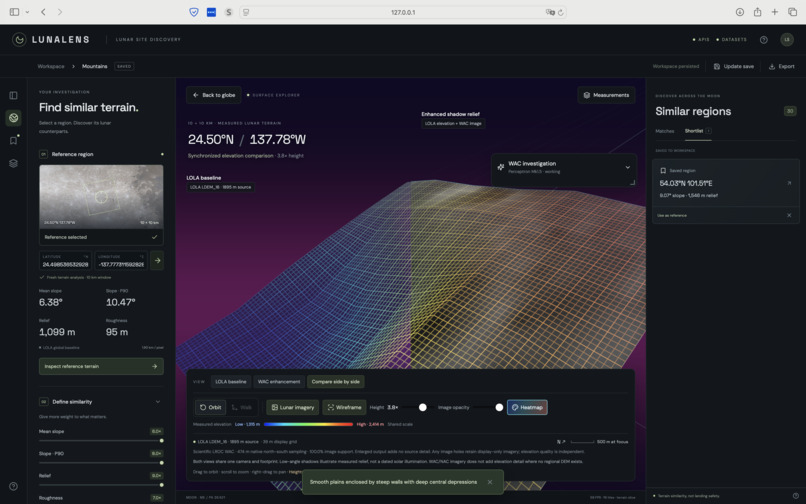Open the LS user avatar menu
This screenshot has width=806, height=504.
coord(787,40)
